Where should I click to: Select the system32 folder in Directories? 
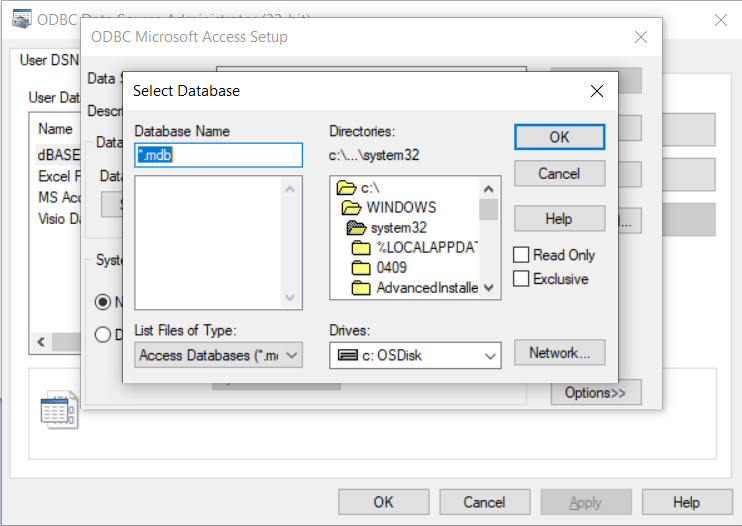(x=398, y=228)
